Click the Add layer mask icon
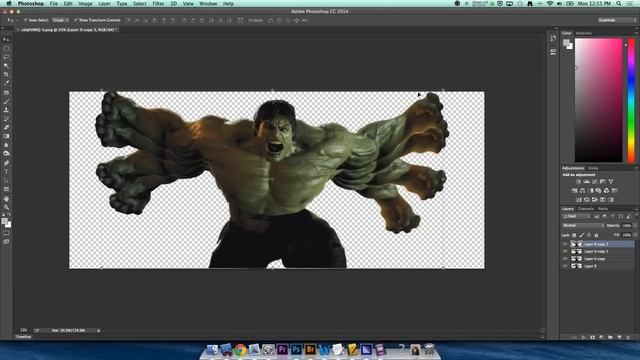640x360 pixels. point(592,337)
